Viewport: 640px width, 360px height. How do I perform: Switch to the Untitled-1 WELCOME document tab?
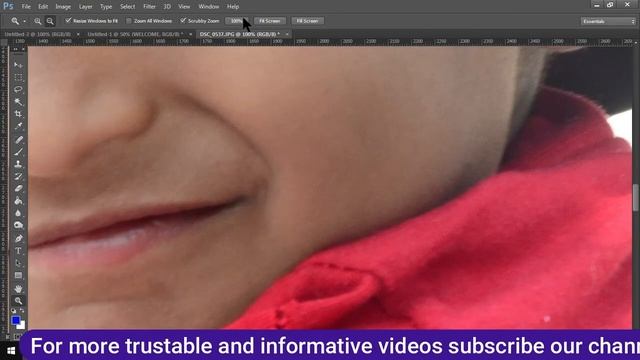[135, 35]
